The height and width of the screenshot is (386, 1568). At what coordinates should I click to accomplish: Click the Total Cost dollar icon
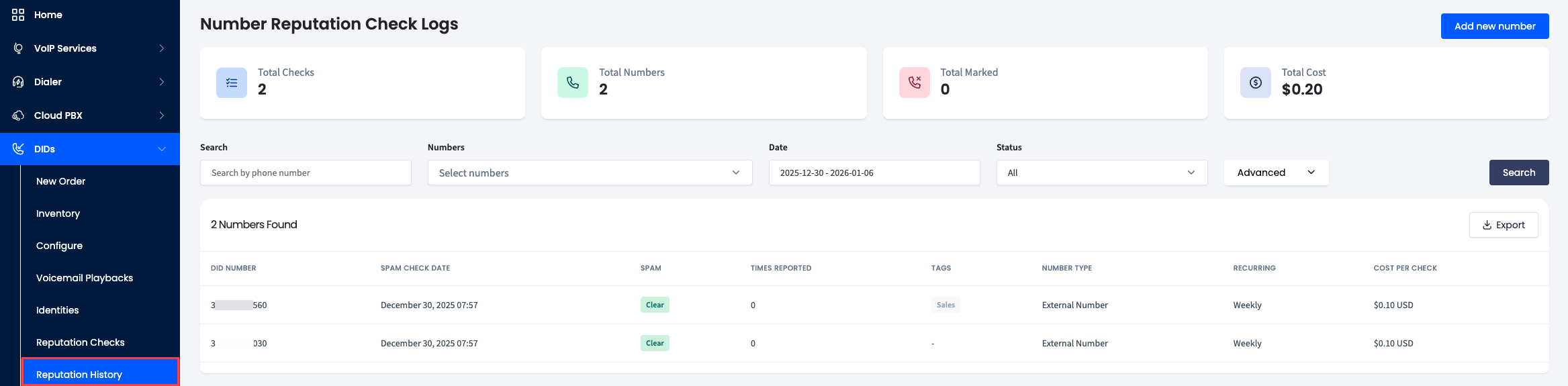(1256, 83)
